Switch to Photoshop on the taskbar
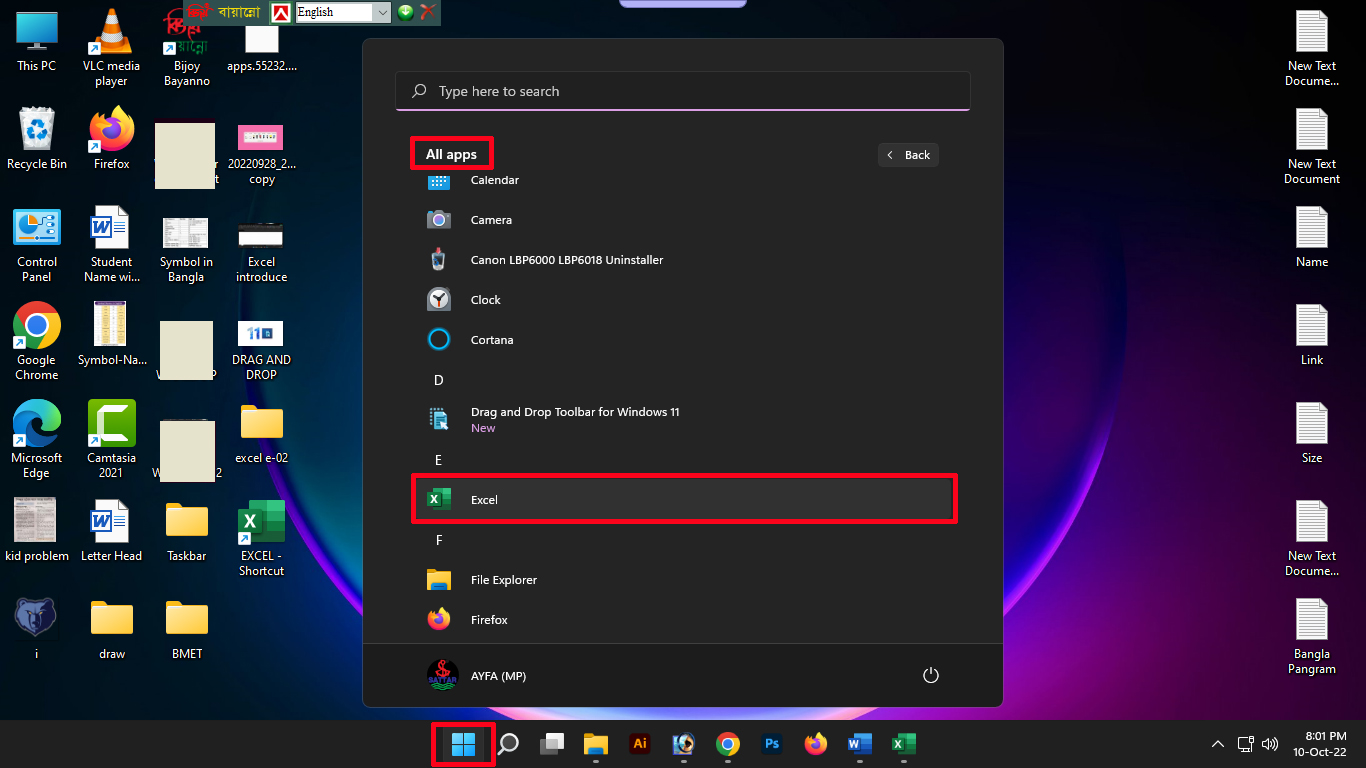Image resolution: width=1366 pixels, height=768 pixels. [x=772, y=744]
